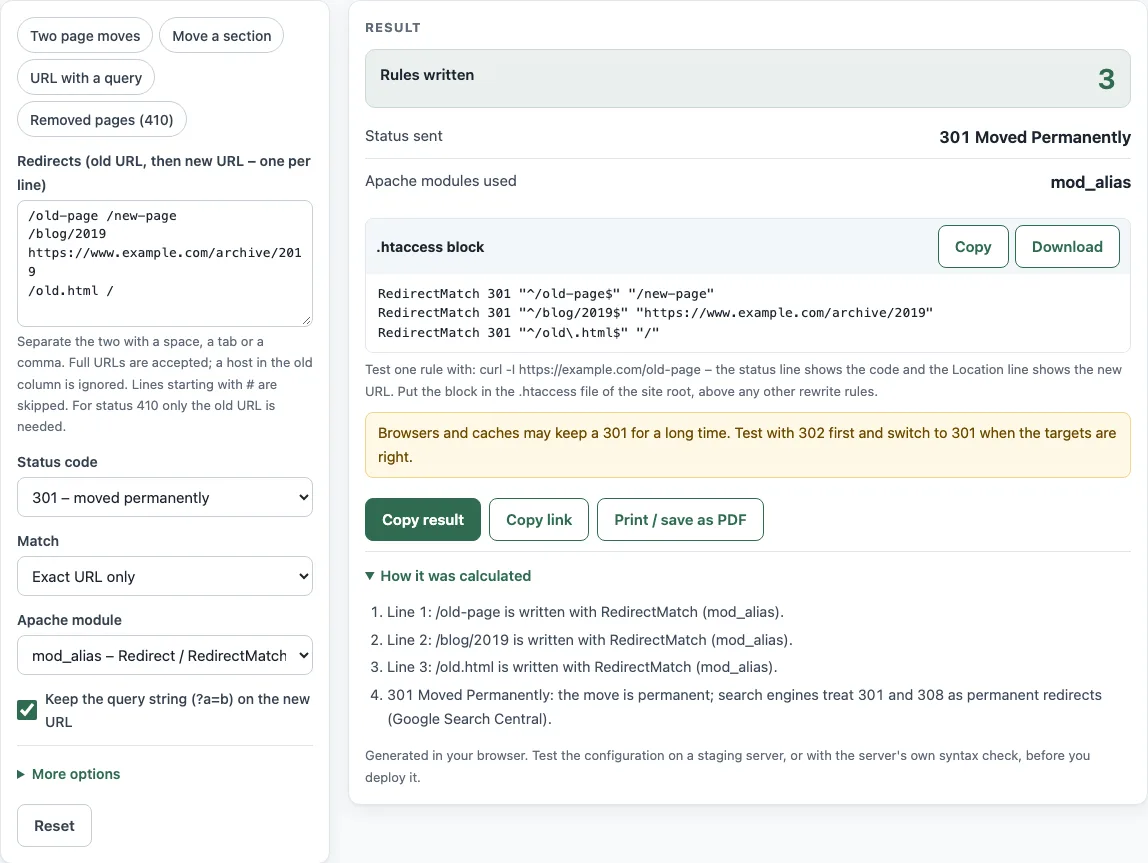Click the Copy result button

point(423,520)
